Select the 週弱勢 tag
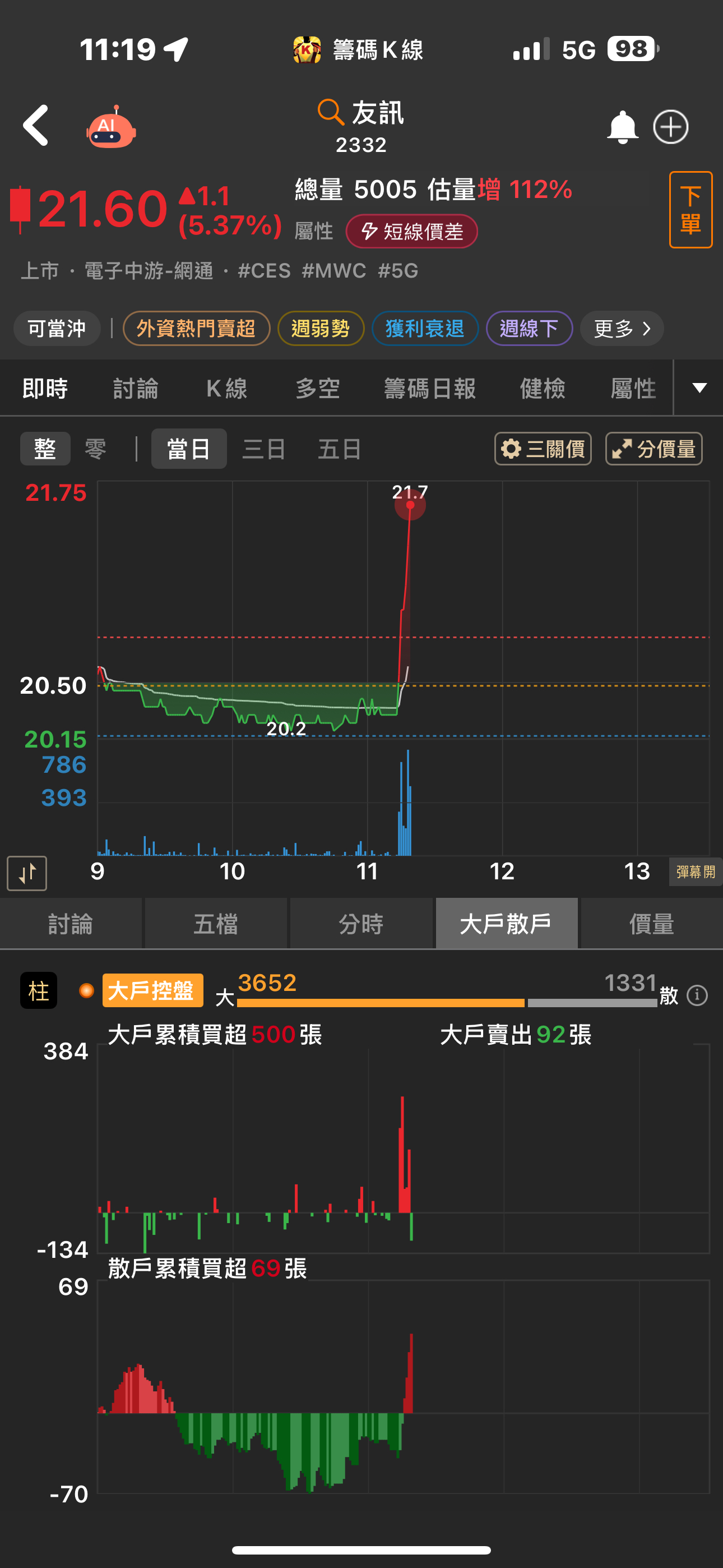 tap(321, 329)
